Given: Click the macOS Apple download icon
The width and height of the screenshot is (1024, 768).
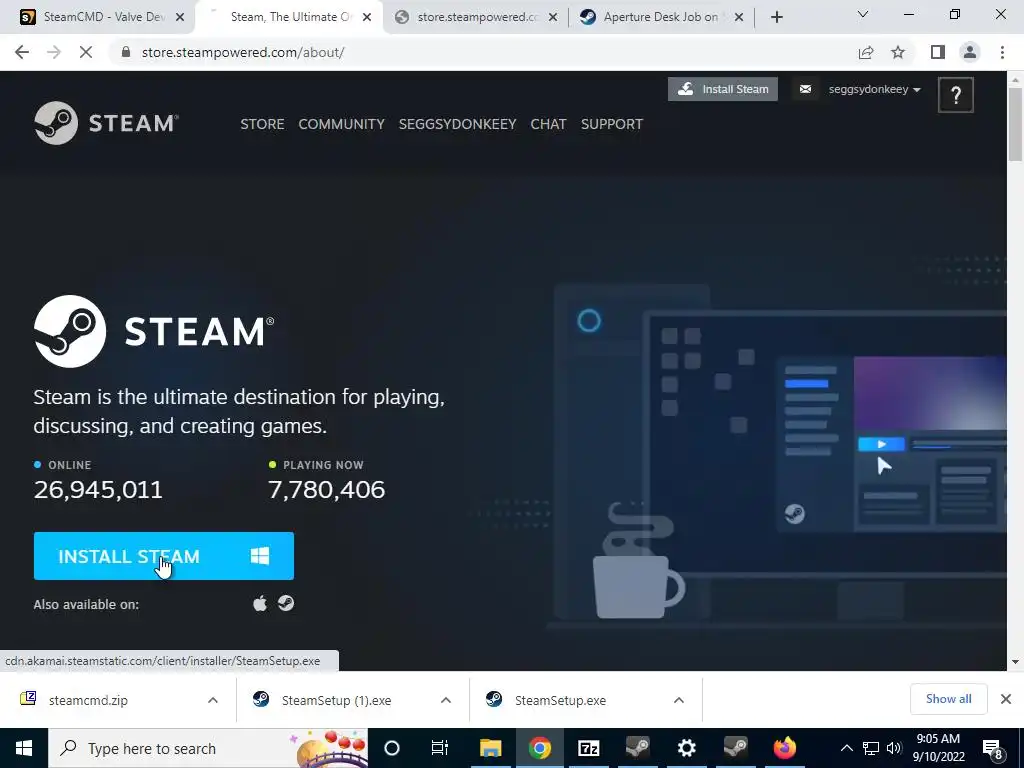Looking at the screenshot, I should [x=260, y=603].
